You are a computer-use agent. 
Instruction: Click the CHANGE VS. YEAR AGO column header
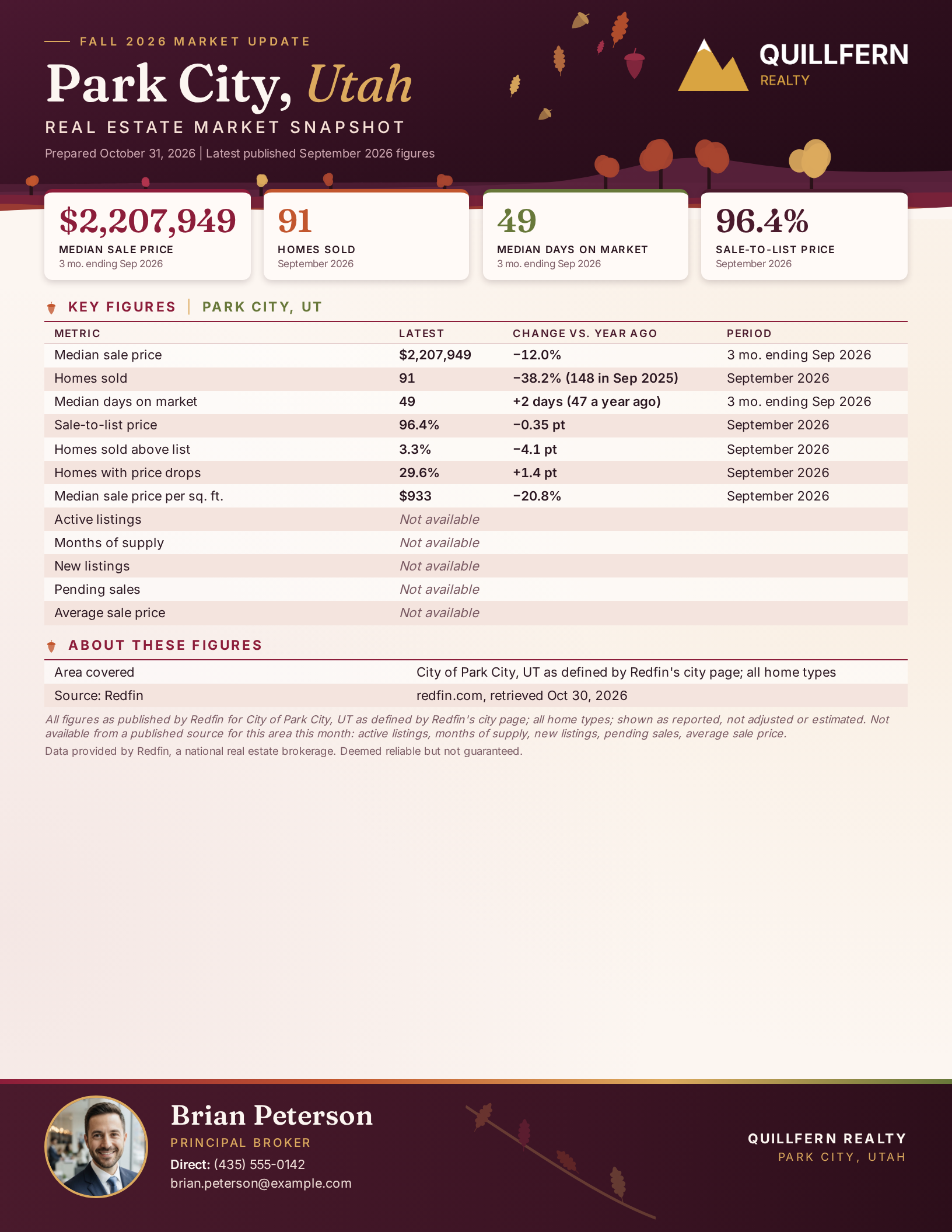[x=584, y=333]
